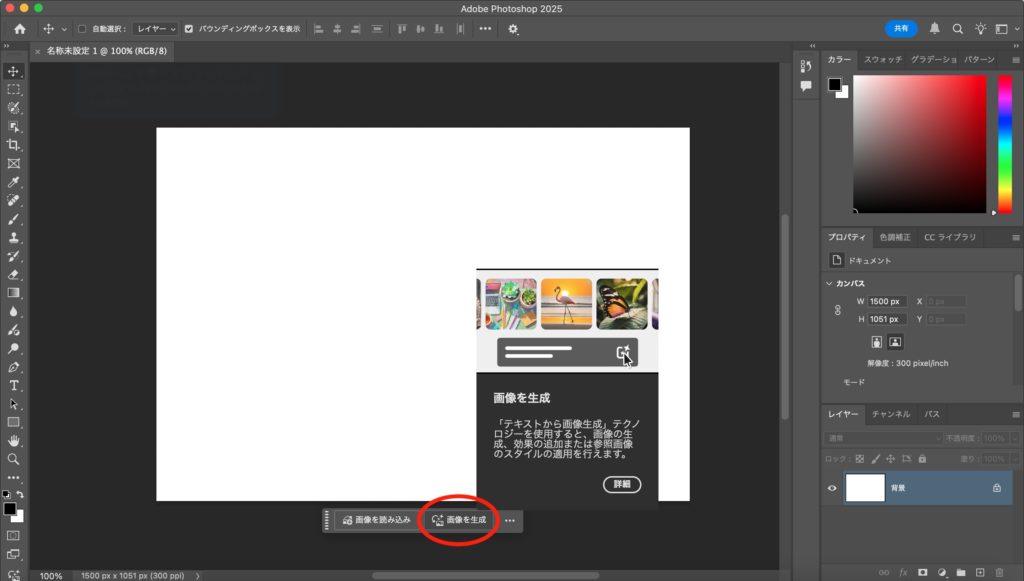
Task: Switch to the スウォッチ tab
Action: [882, 60]
